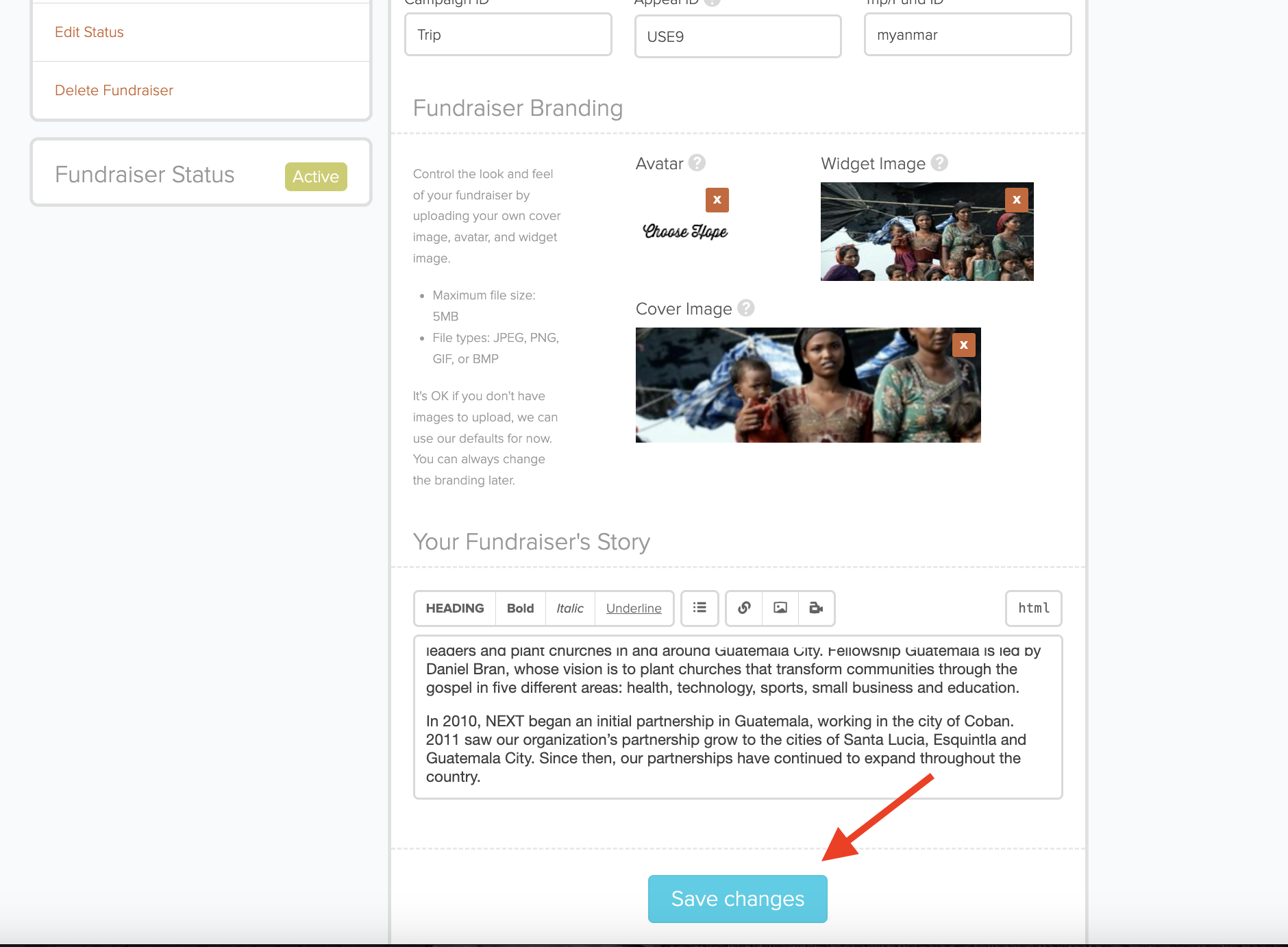Click the Active status badge
This screenshot has height=947, width=1288.
(x=316, y=176)
